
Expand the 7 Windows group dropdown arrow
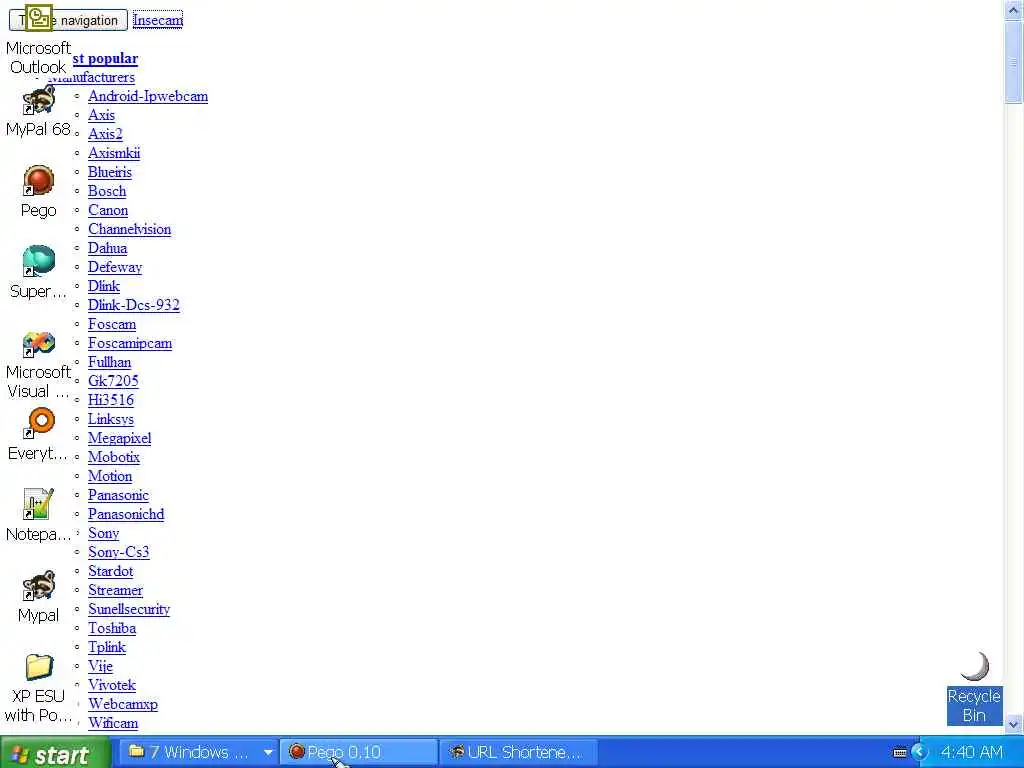click(x=268, y=753)
